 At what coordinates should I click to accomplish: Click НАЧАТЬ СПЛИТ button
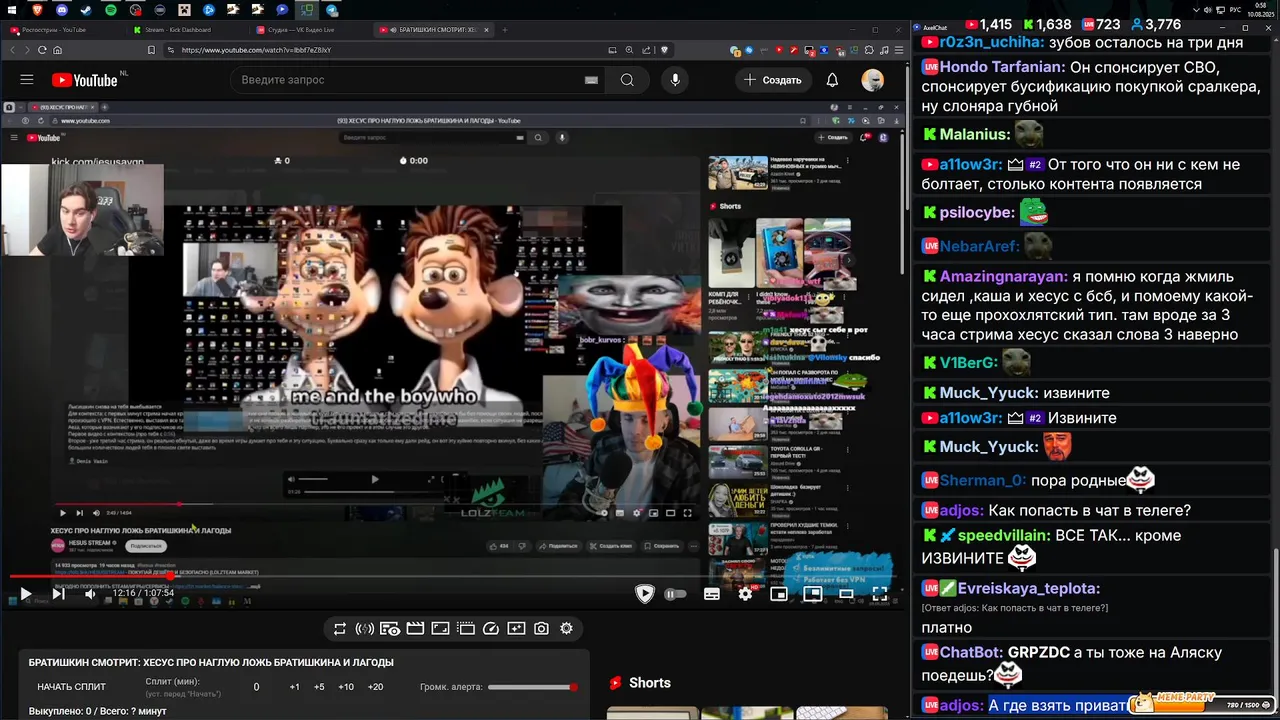(x=71, y=687)
